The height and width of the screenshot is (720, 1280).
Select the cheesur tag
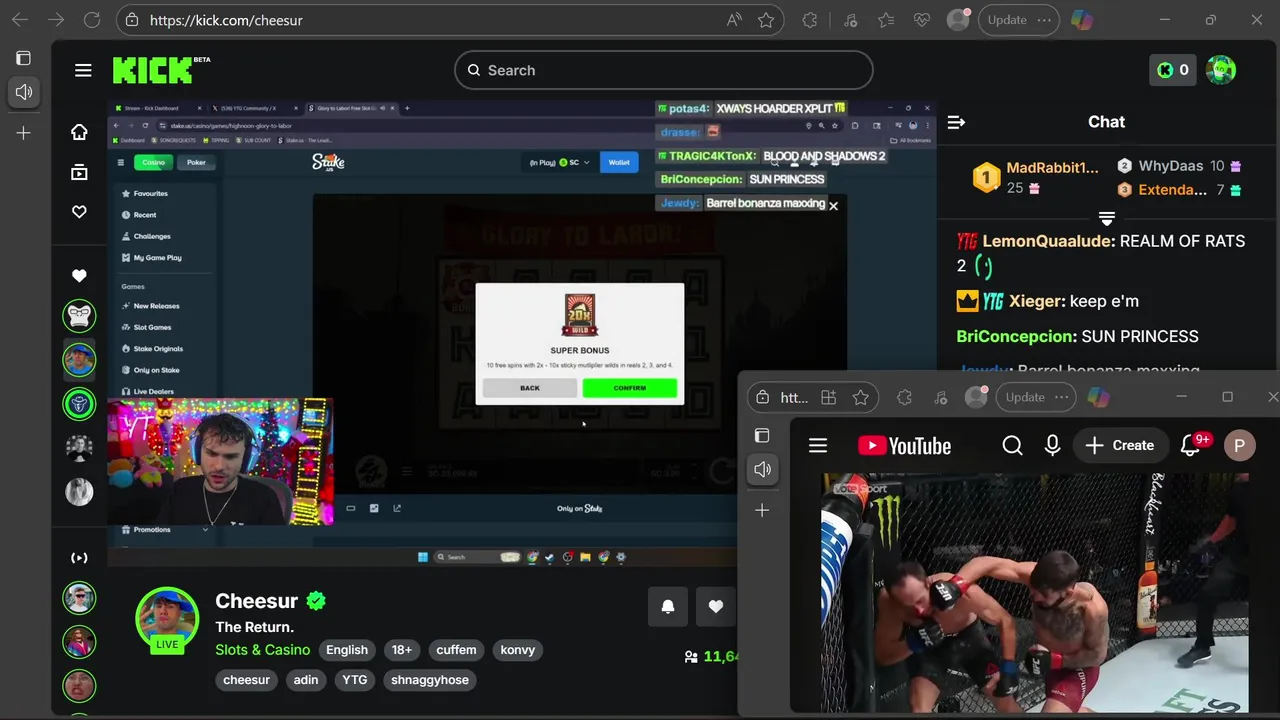pyautogui.click(x=247, y=680)
